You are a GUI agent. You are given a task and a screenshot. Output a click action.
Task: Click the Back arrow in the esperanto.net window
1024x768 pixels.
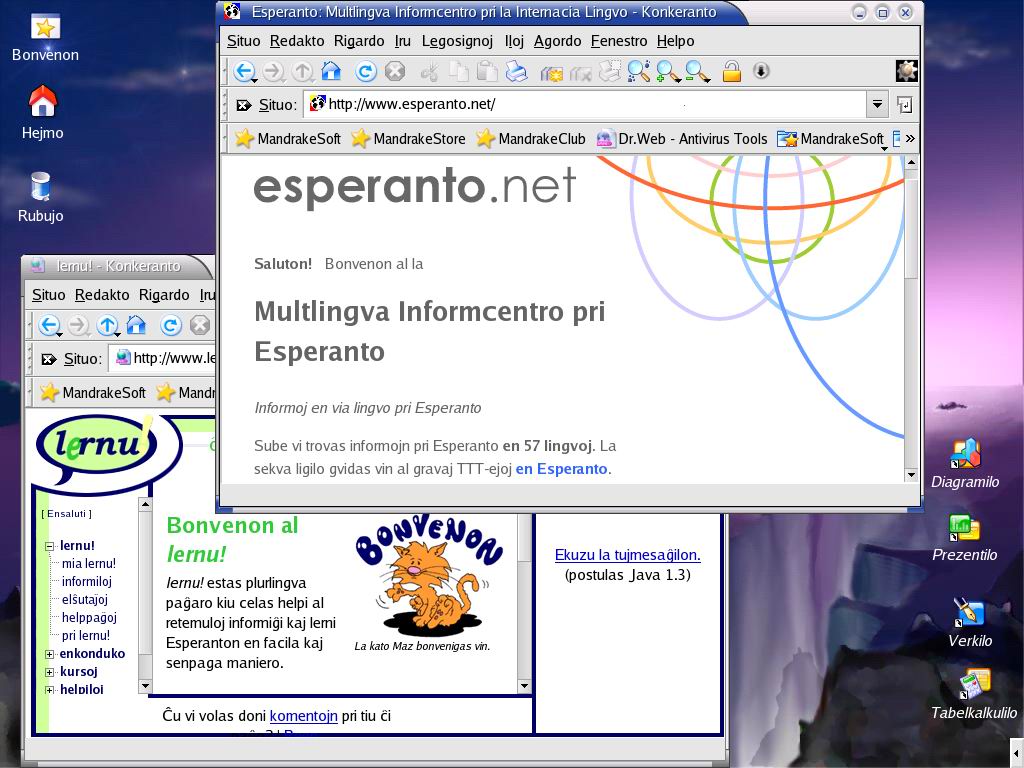click(243, 71)
